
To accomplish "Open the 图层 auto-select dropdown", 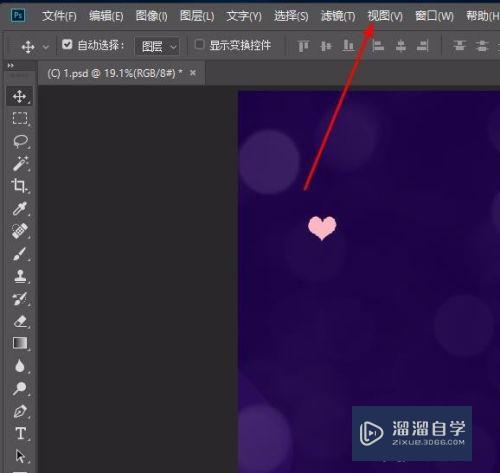I will [x=157, y=46].
